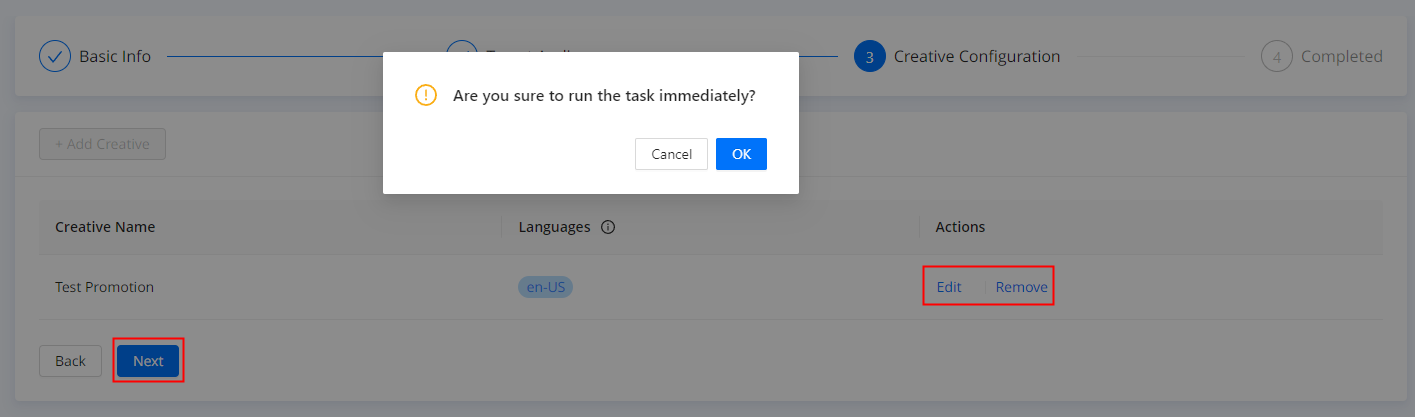Click the Basic Info checkmark step icon
The width and height of the screenshot is (1415, 417).
[x=55, y=56]
